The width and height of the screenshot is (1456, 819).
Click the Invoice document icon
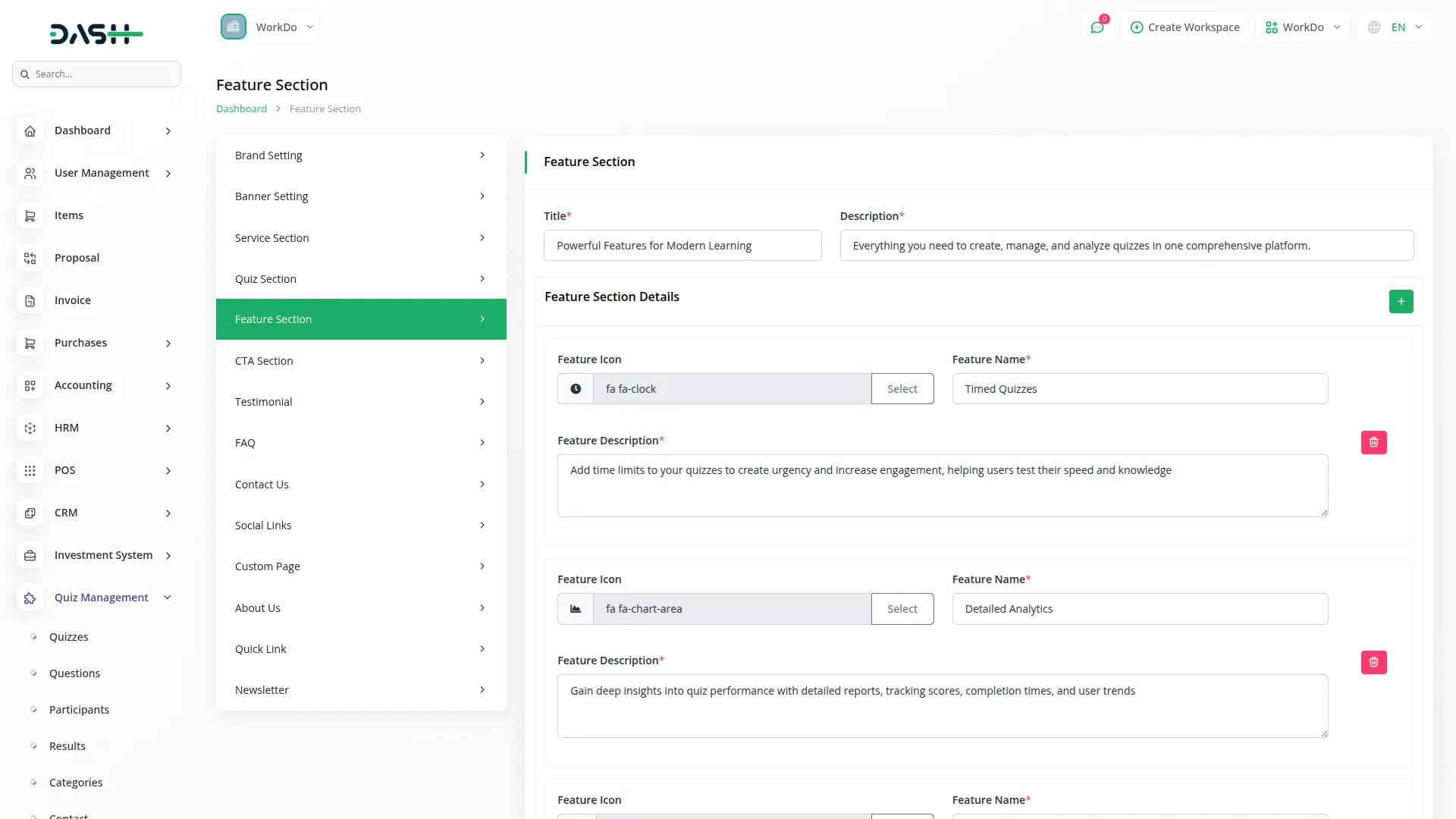click(30, 301)
